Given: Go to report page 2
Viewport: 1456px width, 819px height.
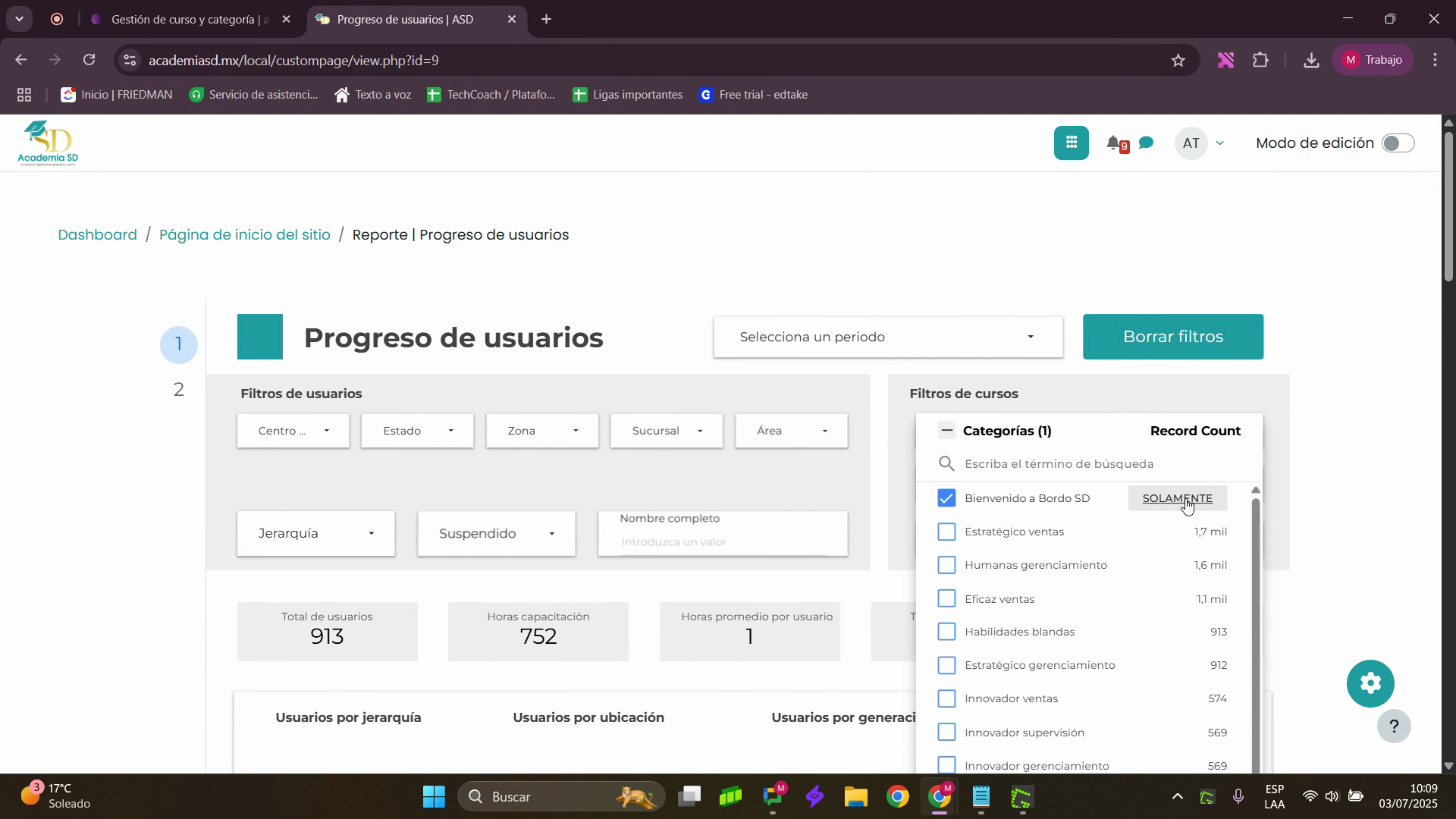Looking at the screenshot, I should pos(179,390).
